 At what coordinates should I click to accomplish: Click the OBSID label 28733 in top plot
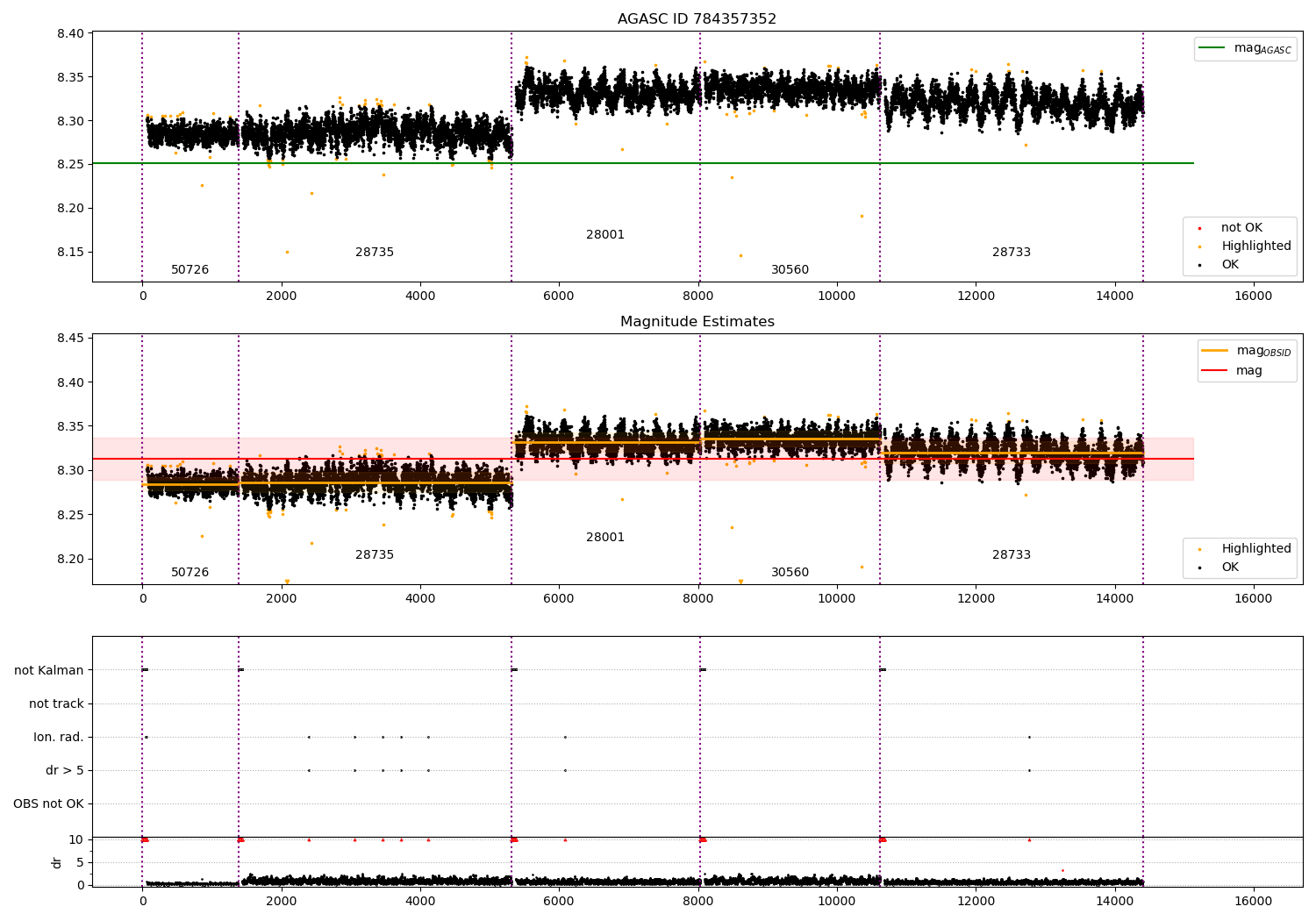pyautogui.click(x=1012, y=252)
